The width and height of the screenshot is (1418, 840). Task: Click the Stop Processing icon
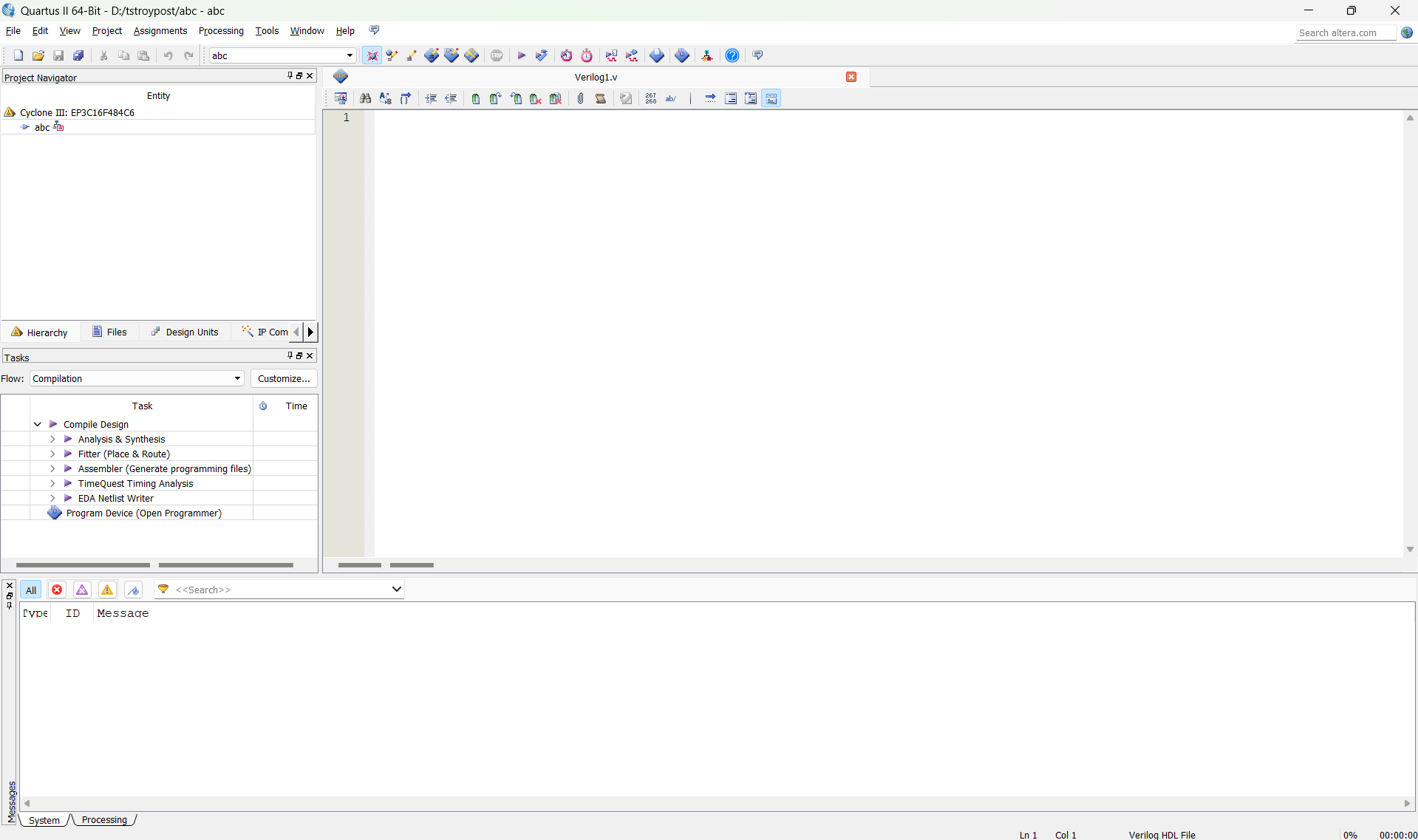pos(497,55)
